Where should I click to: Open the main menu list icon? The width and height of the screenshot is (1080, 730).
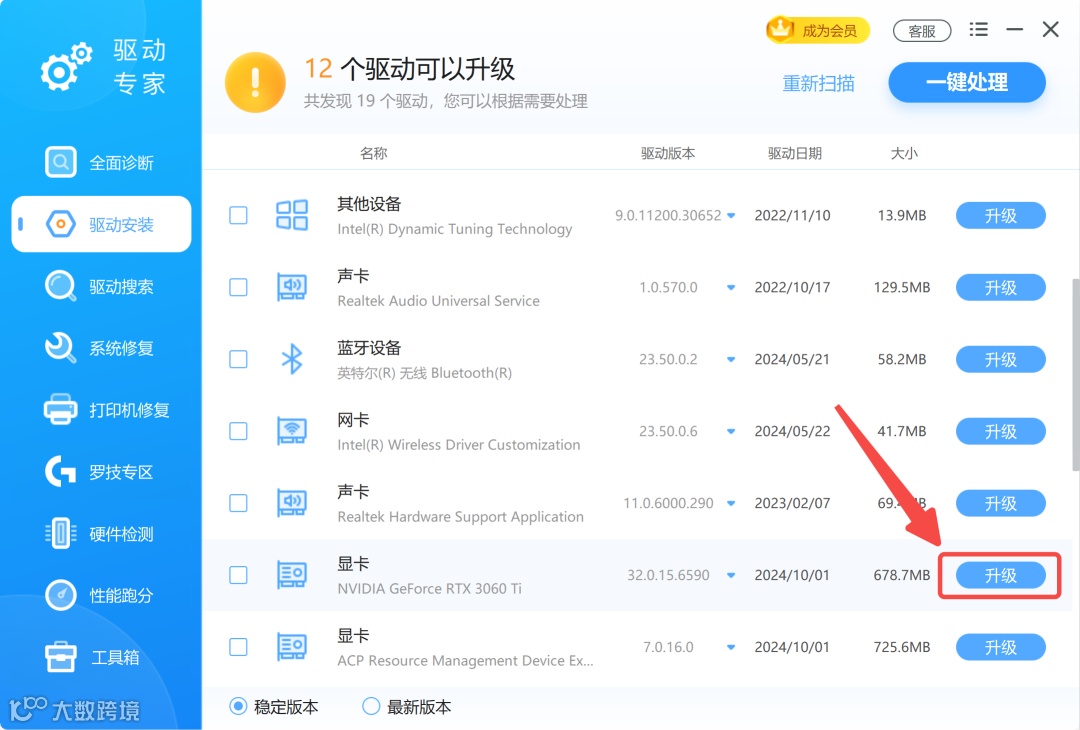tap(978, 30)
